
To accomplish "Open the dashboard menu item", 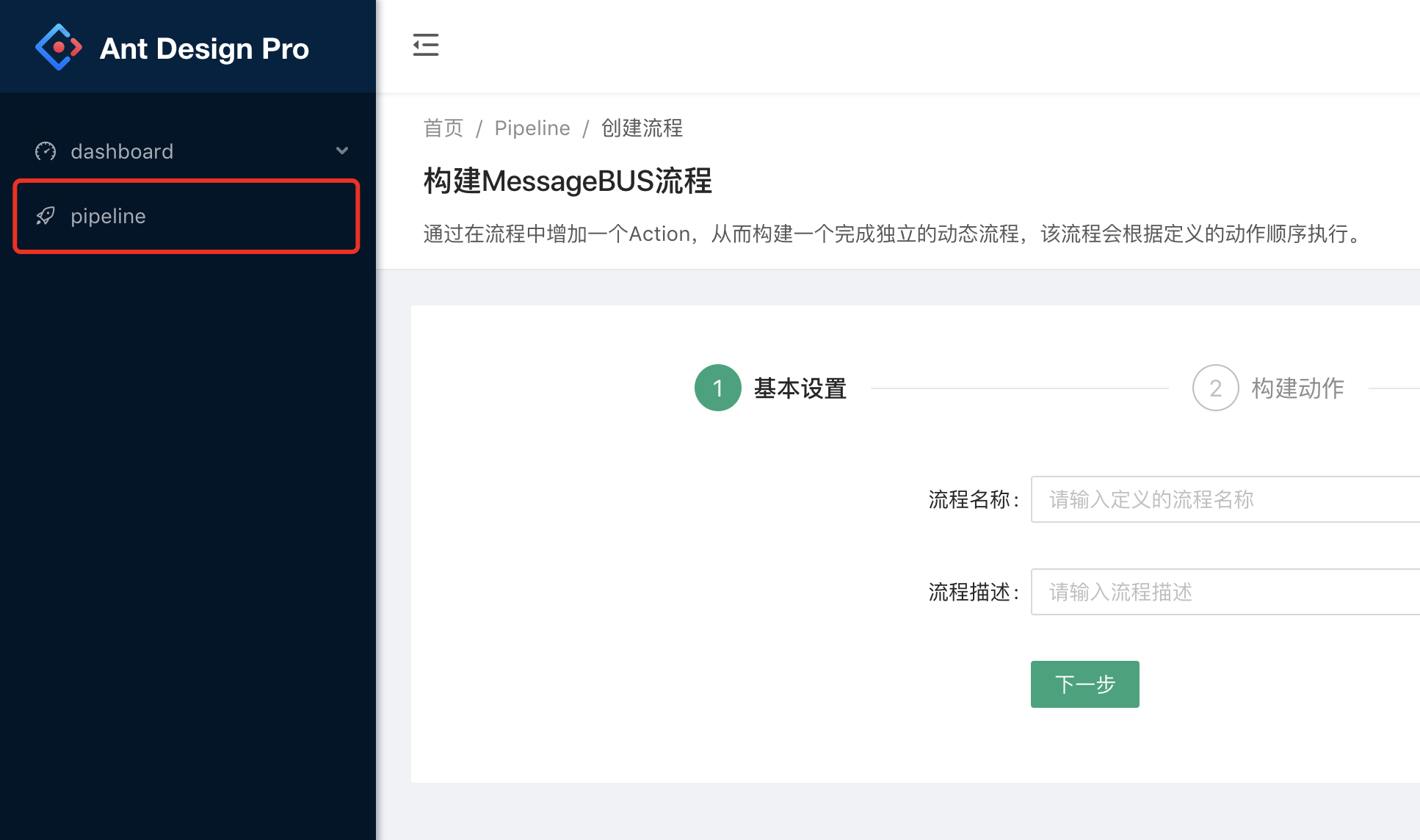I will pos(122,151).
